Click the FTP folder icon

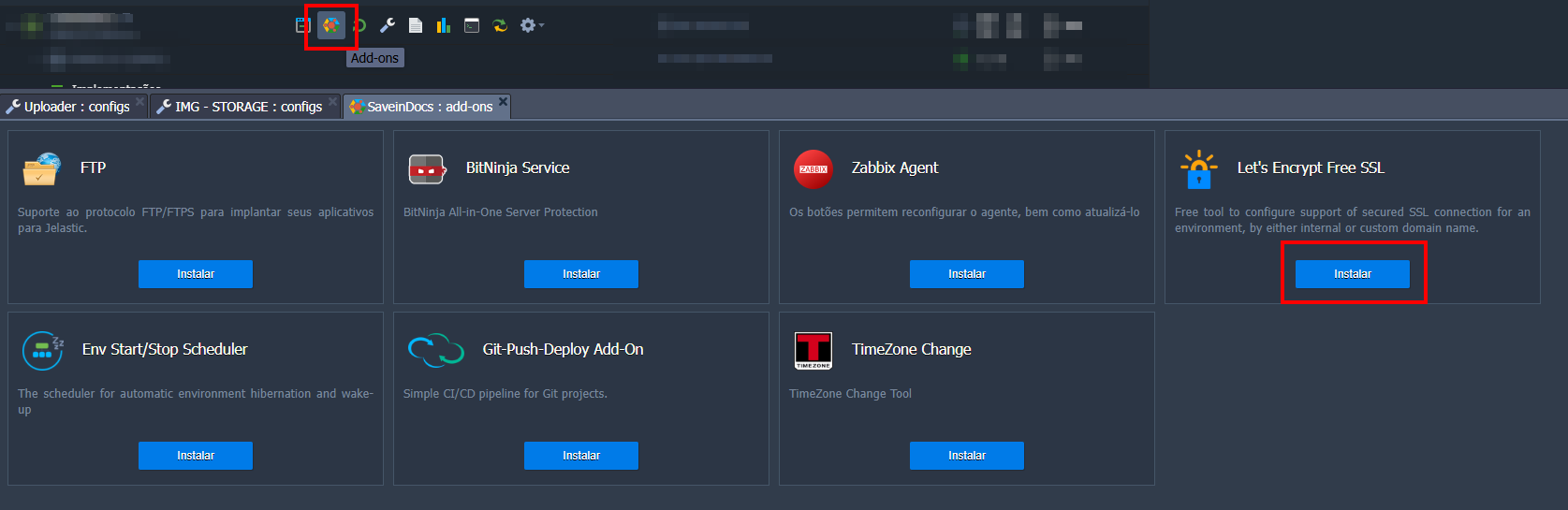41,169
